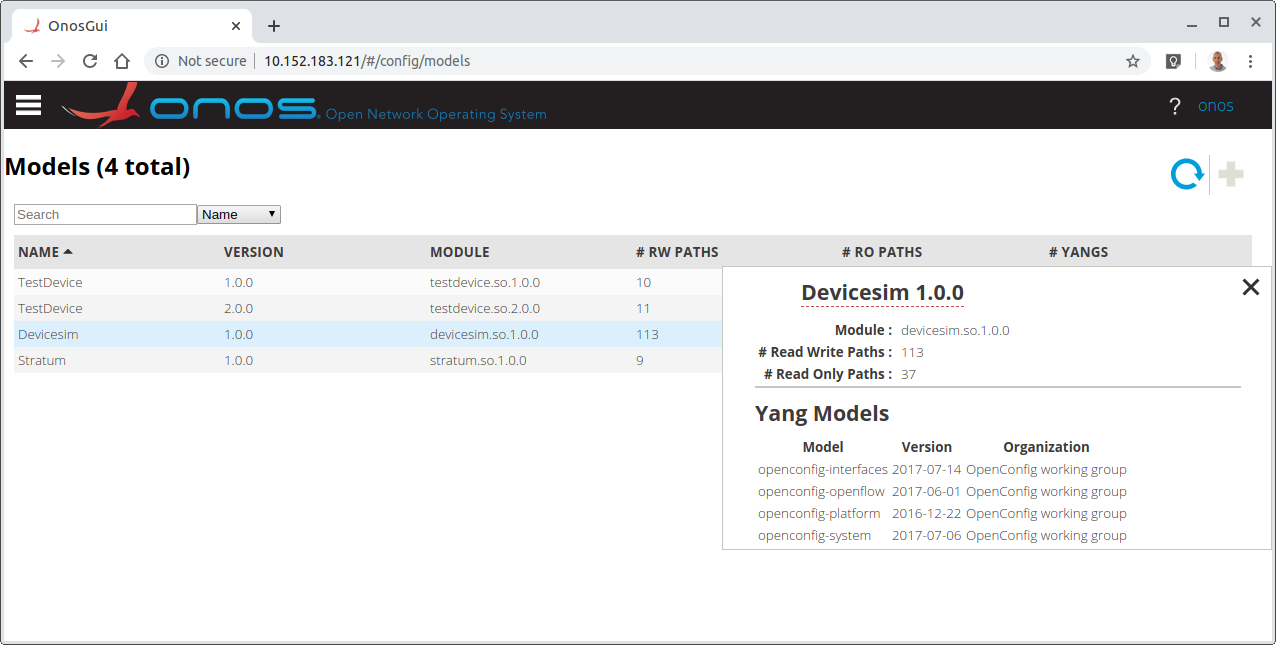The image size is (1276, 645).
Task: Close the OnosGui browser tab
Action: coord(237,26)
